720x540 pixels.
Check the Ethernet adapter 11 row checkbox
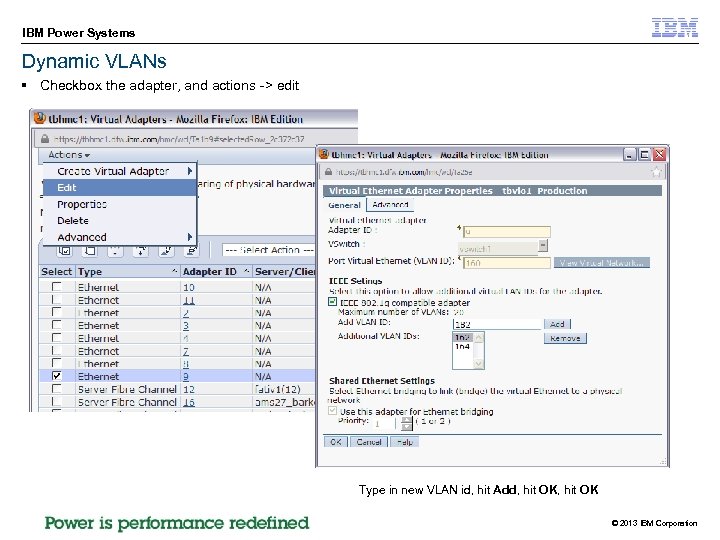(x=56, y=299)
